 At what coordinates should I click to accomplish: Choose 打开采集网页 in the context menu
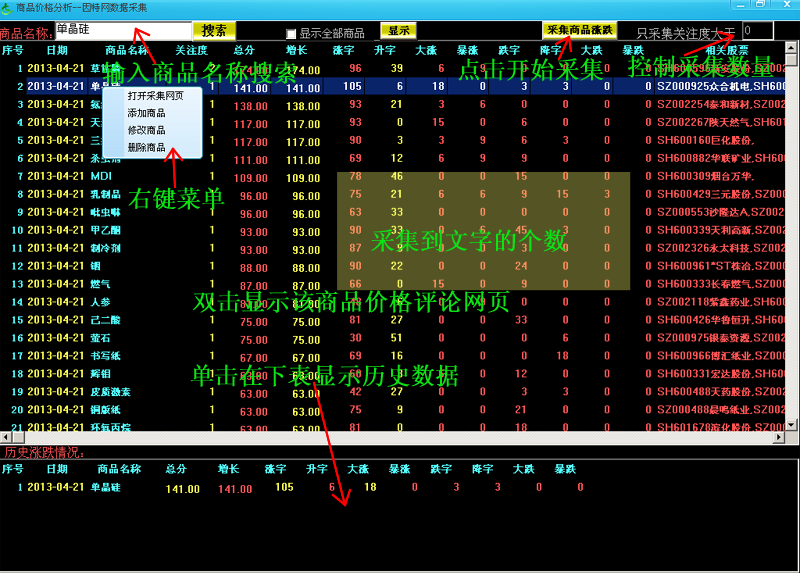tap(156, 96)
